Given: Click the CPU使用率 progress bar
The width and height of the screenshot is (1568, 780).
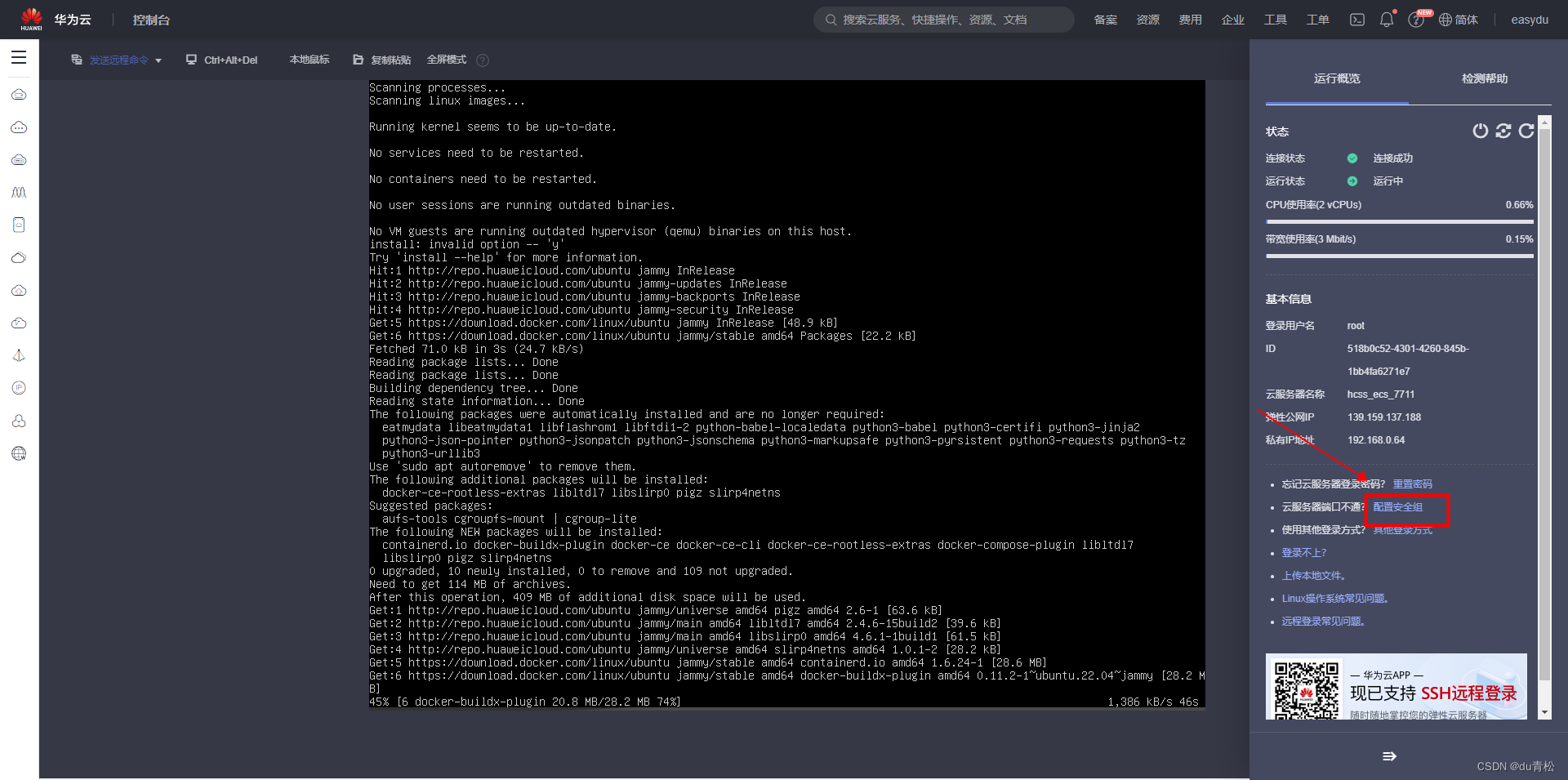Looking at the screenshot, I should [1400, 221].
